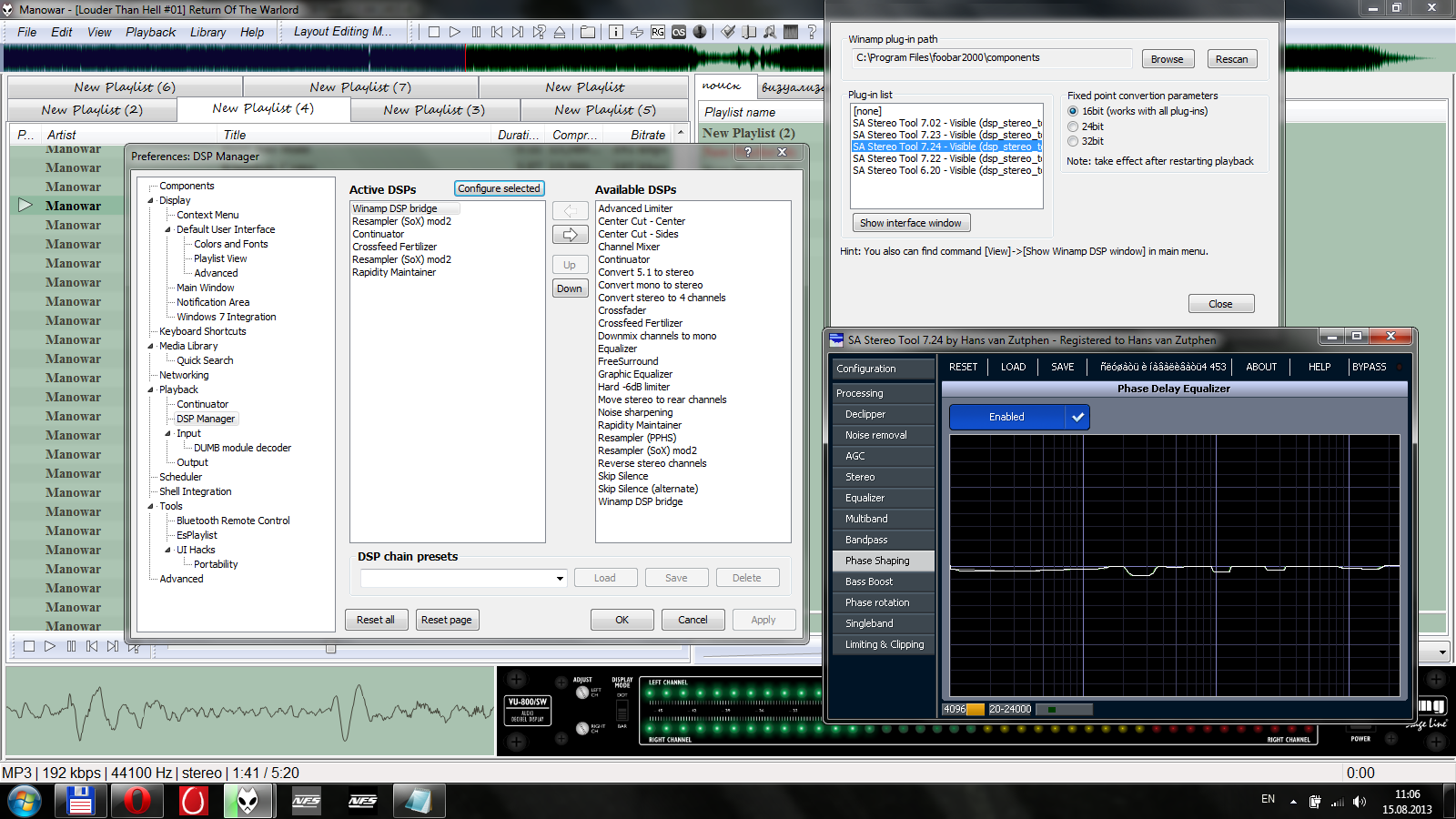The width and height of the screenshot is (1456, 819).
Task: Open the foobar2000 alien taskbar icon
Action: point(248,801)
